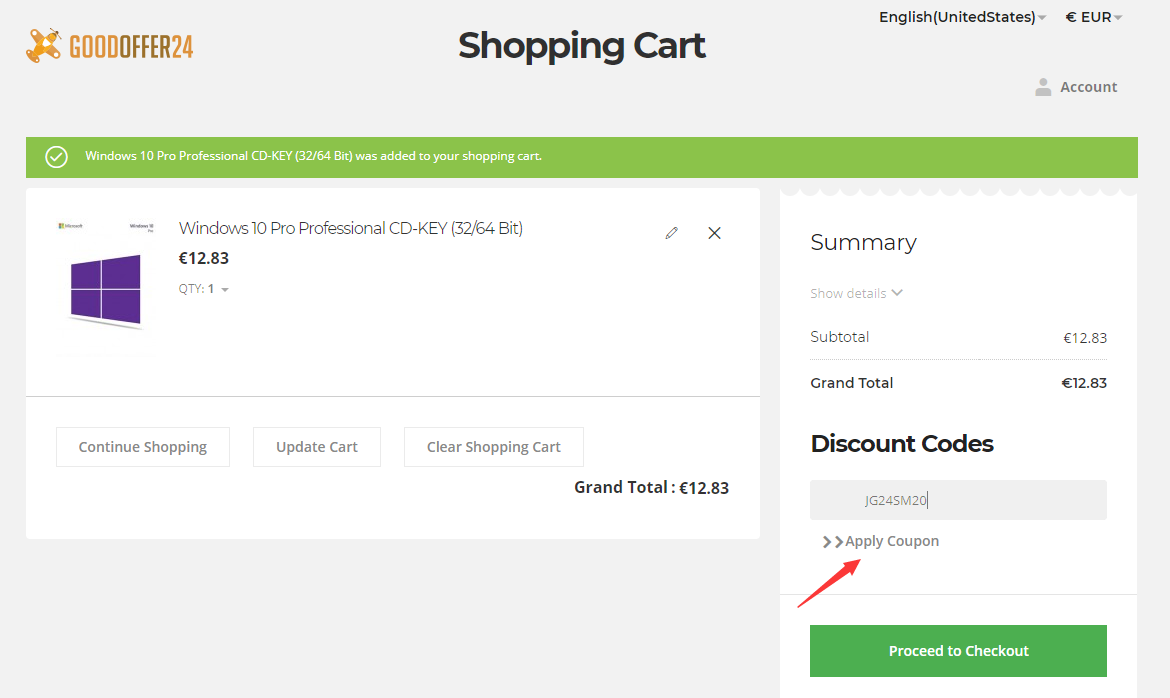The image size is (1170, 698).
Task: Click the green success checkmark icon
Action: pos(57,157)
